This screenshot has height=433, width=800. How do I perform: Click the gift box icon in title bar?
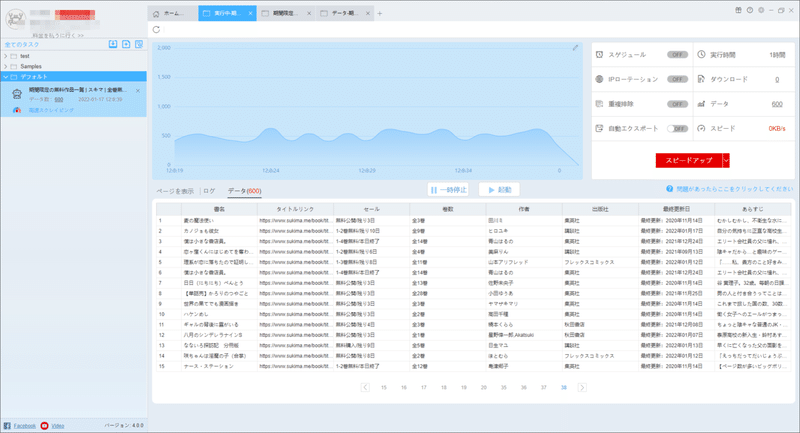pyautogui.click(x=738, y=10)
